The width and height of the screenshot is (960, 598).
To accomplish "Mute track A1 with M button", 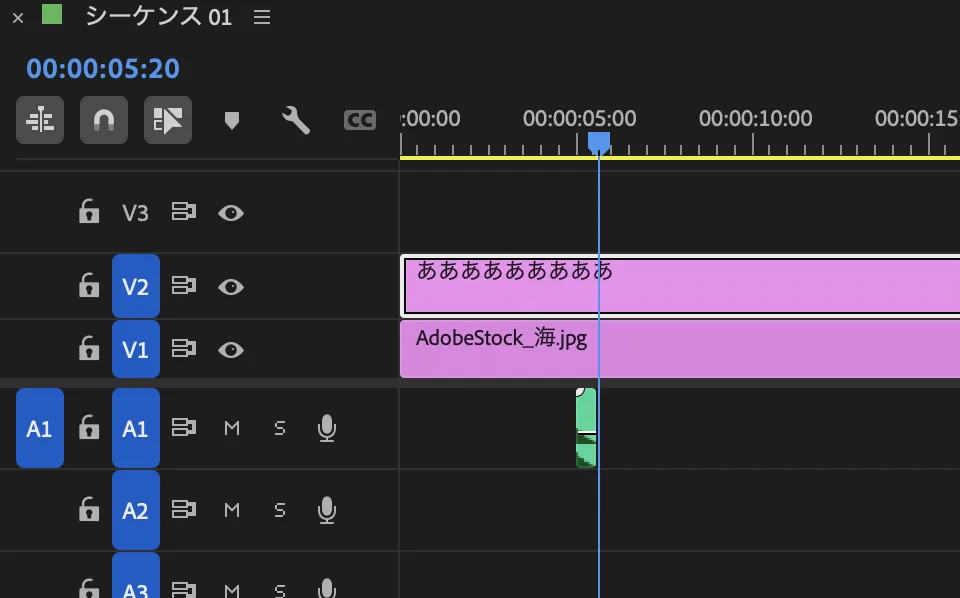I will tap(232, 429).
